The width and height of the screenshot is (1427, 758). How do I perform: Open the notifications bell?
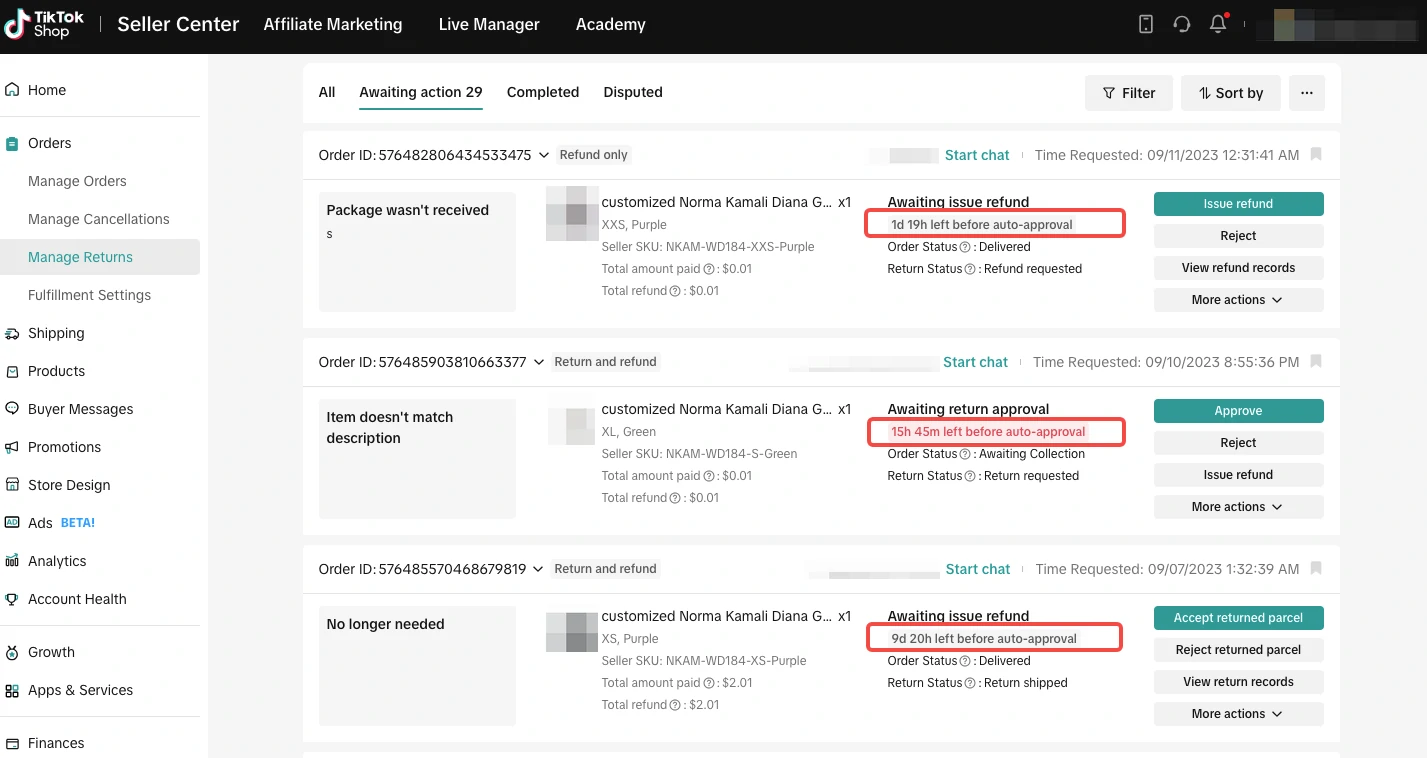(x=1218, y=25)
